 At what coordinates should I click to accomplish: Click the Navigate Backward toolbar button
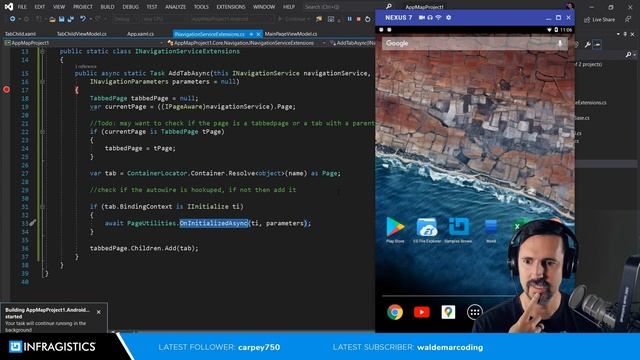[13, 19]
